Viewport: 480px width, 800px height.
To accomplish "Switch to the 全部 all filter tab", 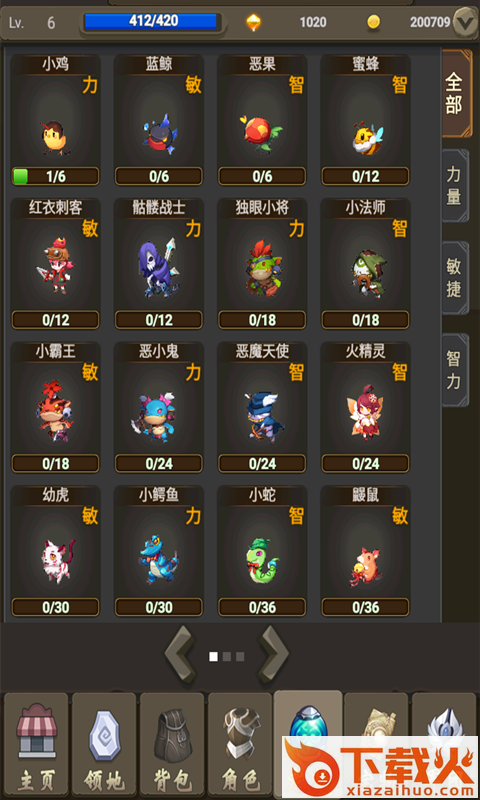I will pos(455,93).
